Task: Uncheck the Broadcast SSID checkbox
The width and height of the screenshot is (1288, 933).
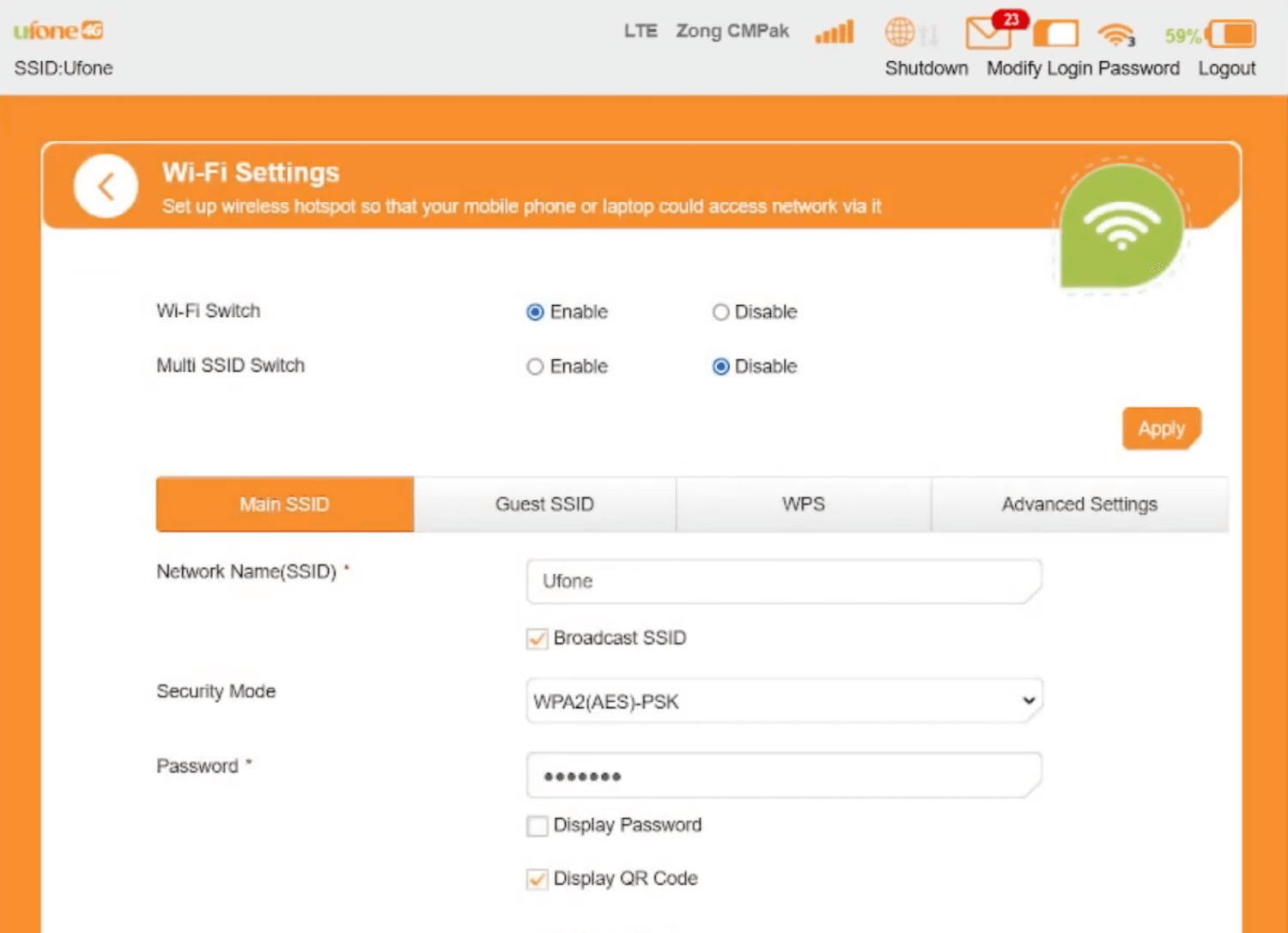Action: [538, 638]
